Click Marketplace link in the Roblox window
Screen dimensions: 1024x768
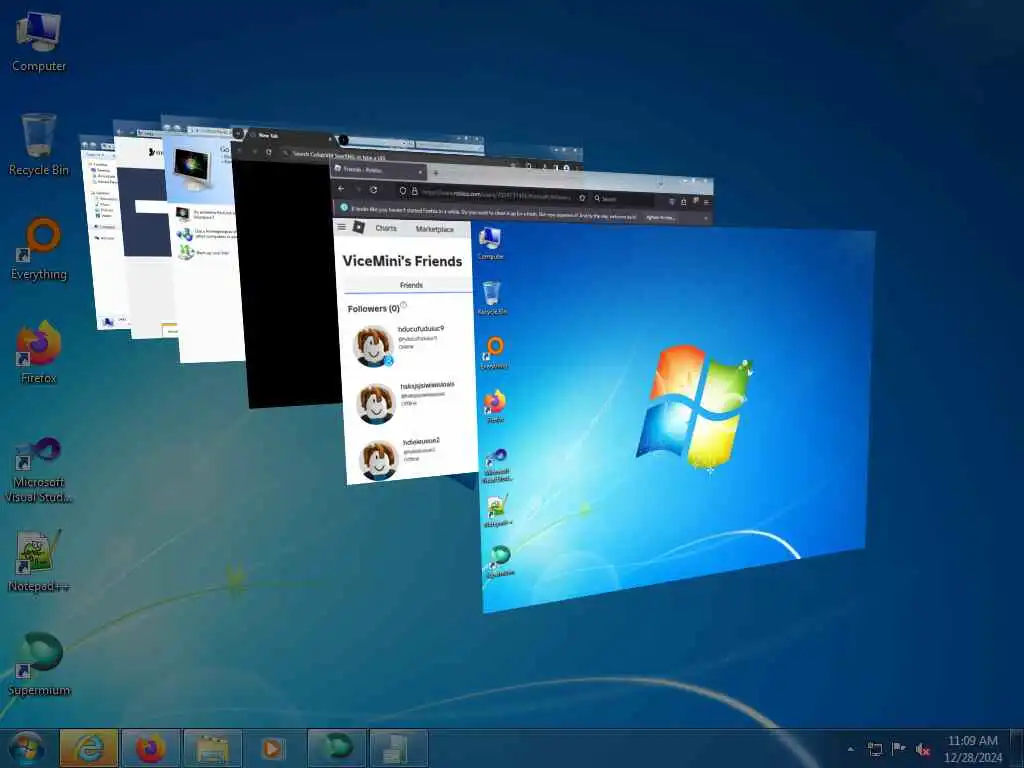[x=434, y=229]
